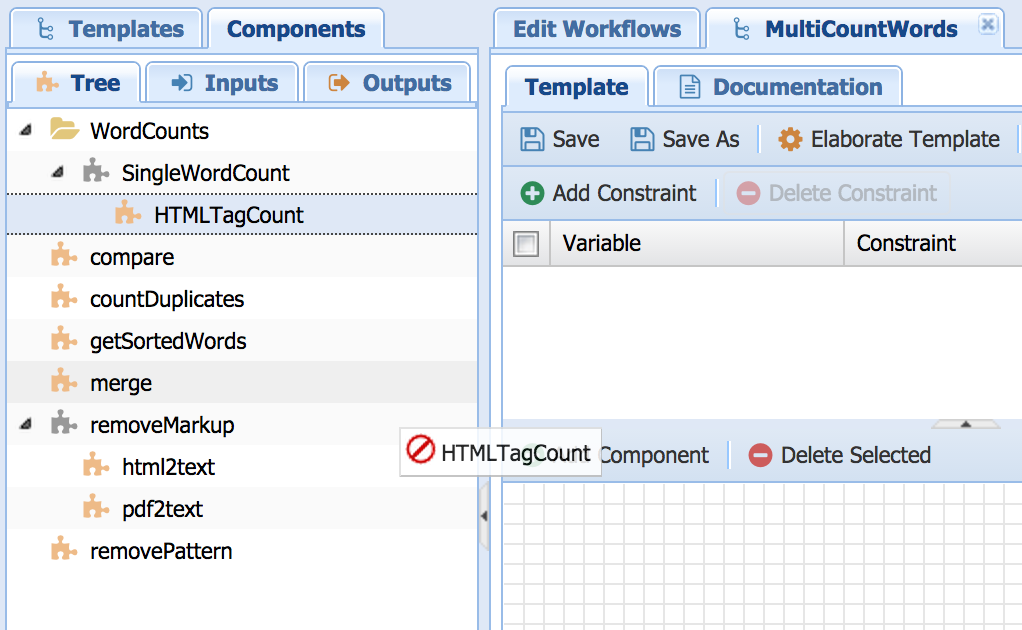
Task: Click the gear icon for Elaborate Template
Action: pyautogui.click(x=790, y=139)
